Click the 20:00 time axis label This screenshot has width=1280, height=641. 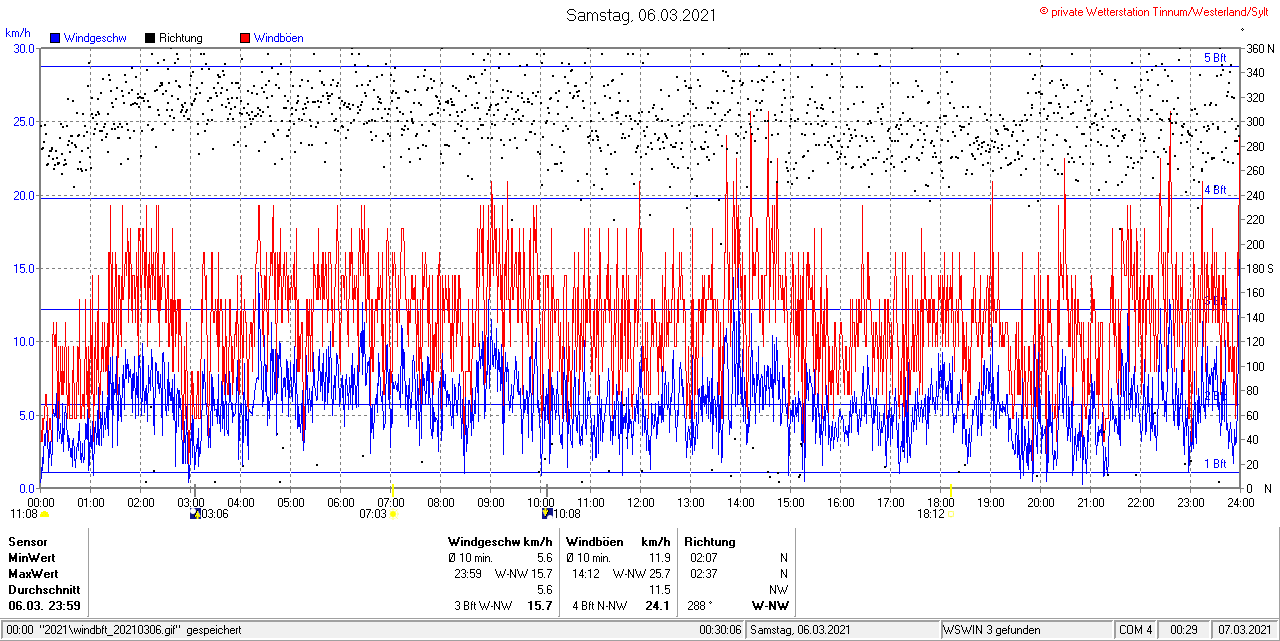(x=1041, y=502)
